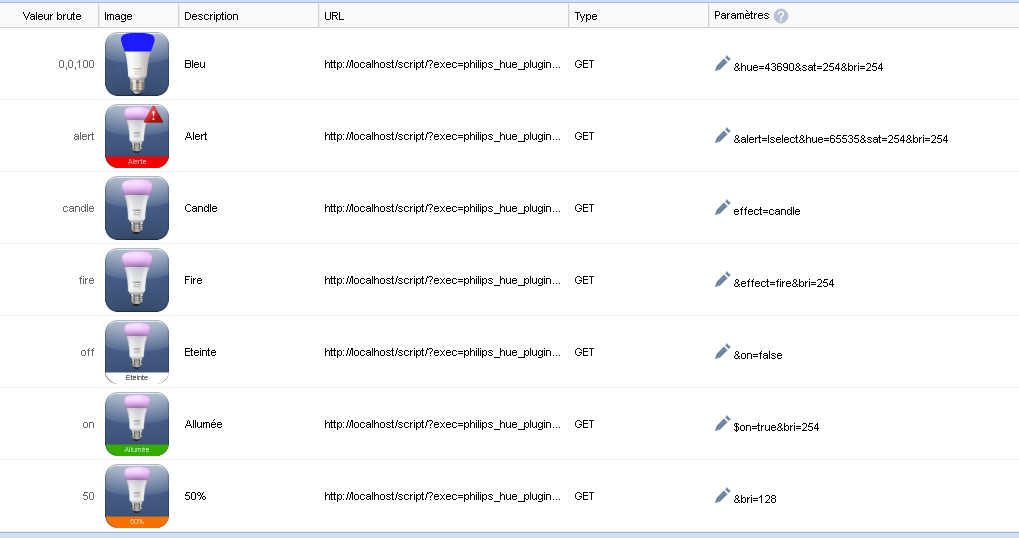This screenshot has height=538, width=1019.
Task: Open the Paramètres help question mark icon
Action: [781, 16]
